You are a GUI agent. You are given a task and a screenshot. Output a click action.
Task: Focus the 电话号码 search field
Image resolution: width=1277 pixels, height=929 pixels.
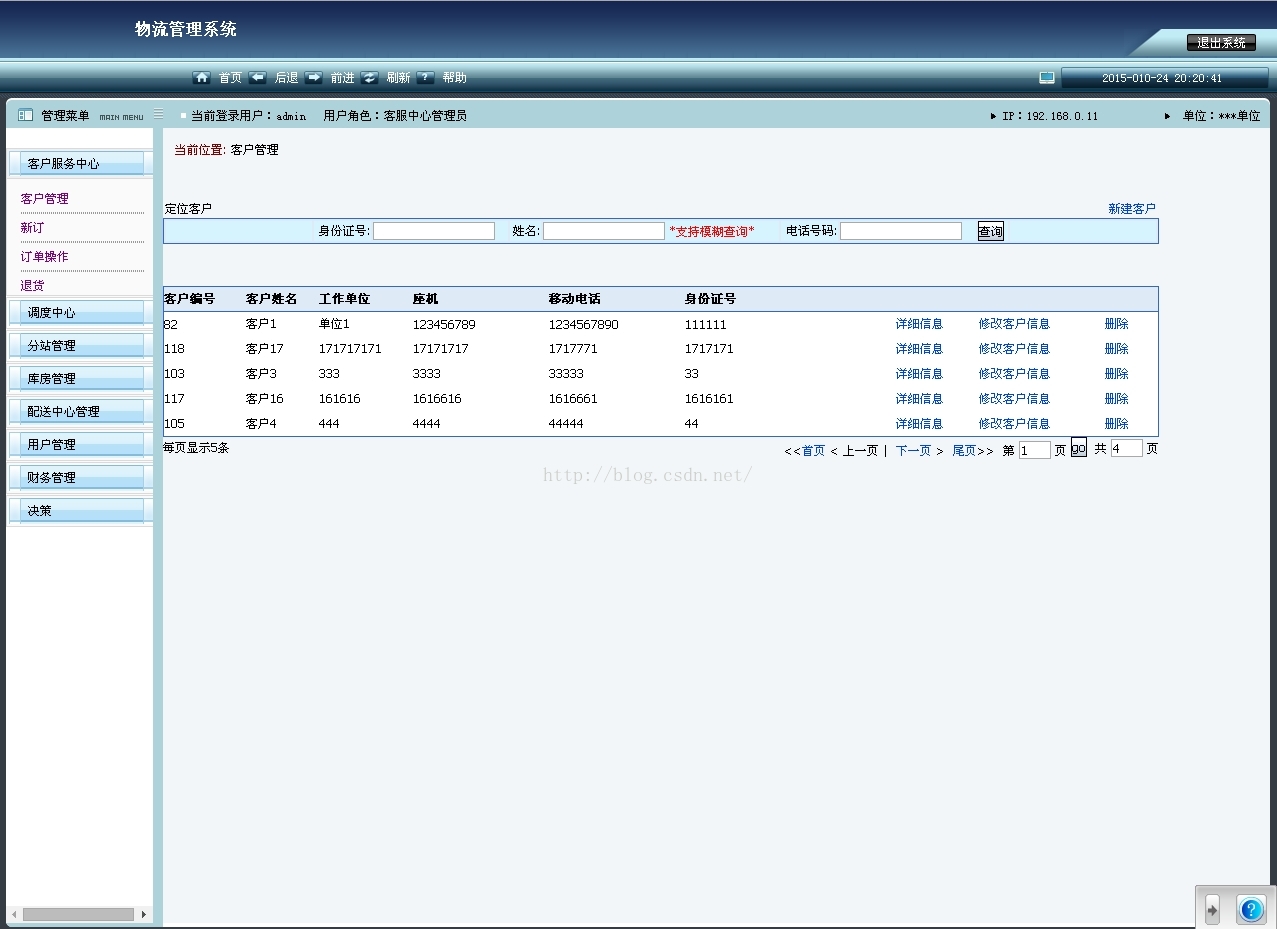point(901,231)
